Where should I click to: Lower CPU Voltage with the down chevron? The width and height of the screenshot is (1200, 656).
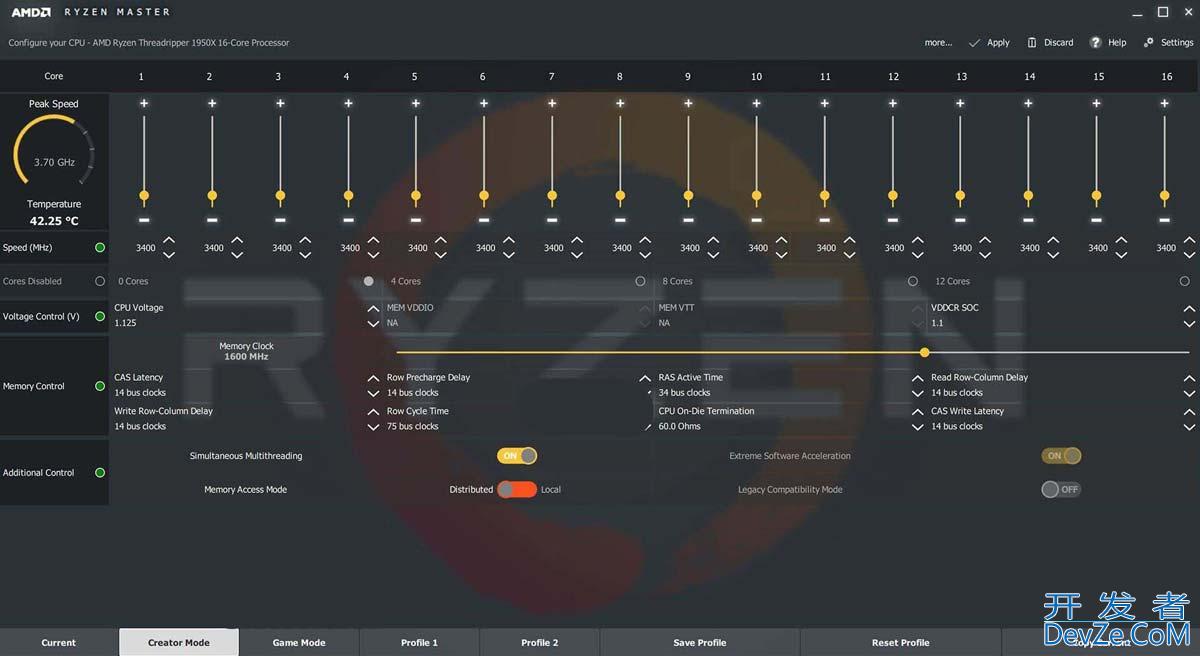[373, 324]
